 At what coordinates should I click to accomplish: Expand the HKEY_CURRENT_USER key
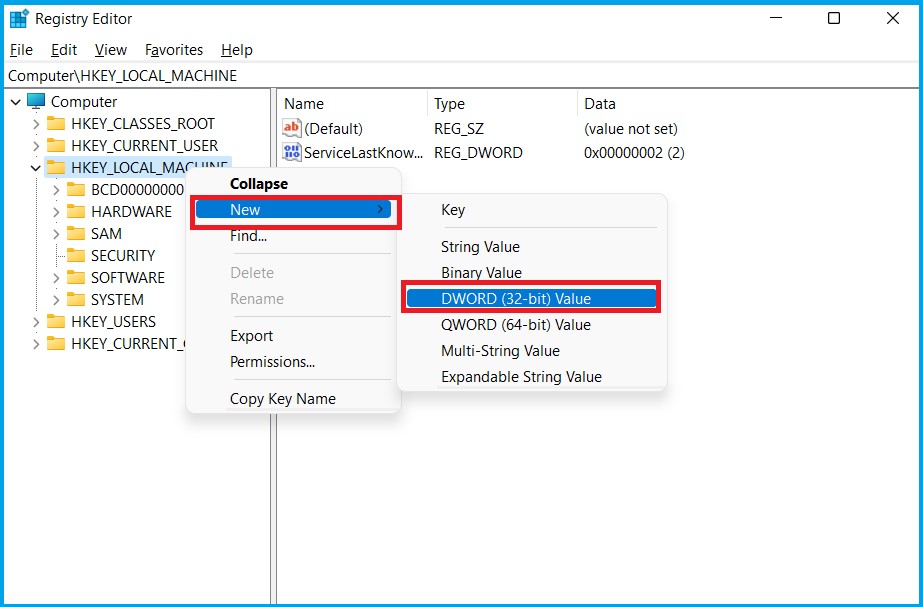click(36, 145)
